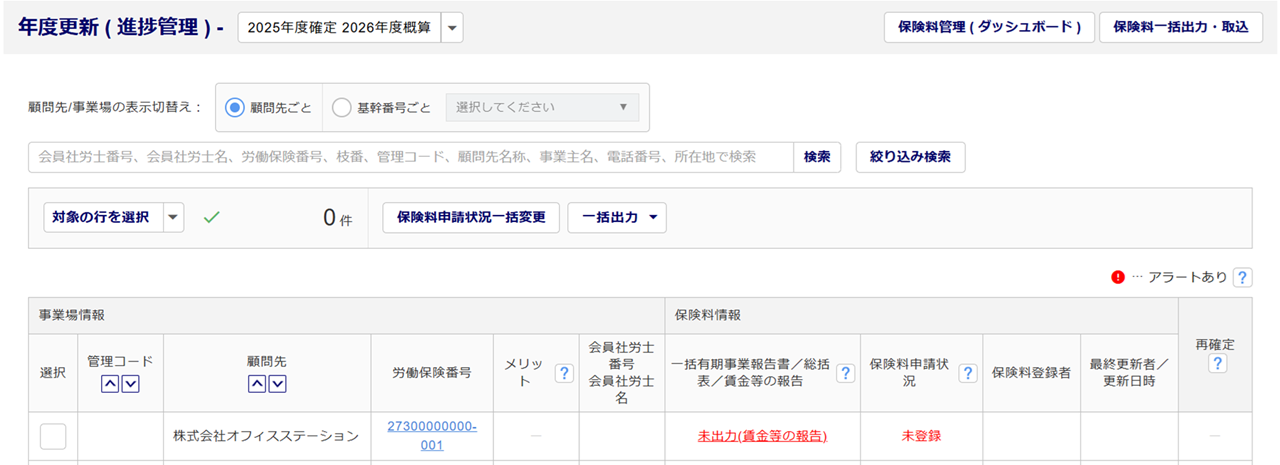Open 保険料管理 (ダッシュボード)
Image resolution: width=1280 pixels, height=465 pixels.
(987, 27)
